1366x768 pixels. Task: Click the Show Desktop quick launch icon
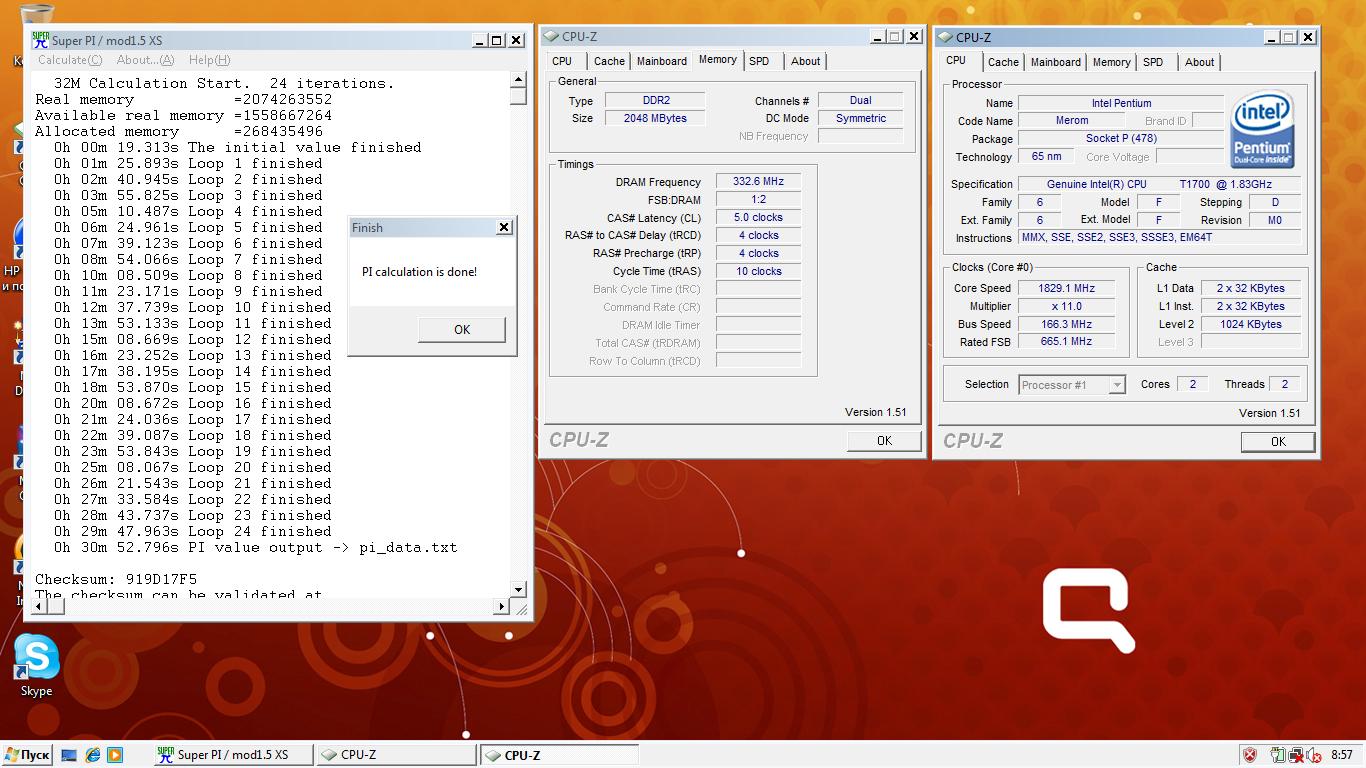pyautogui.click(x=69, y=755)
